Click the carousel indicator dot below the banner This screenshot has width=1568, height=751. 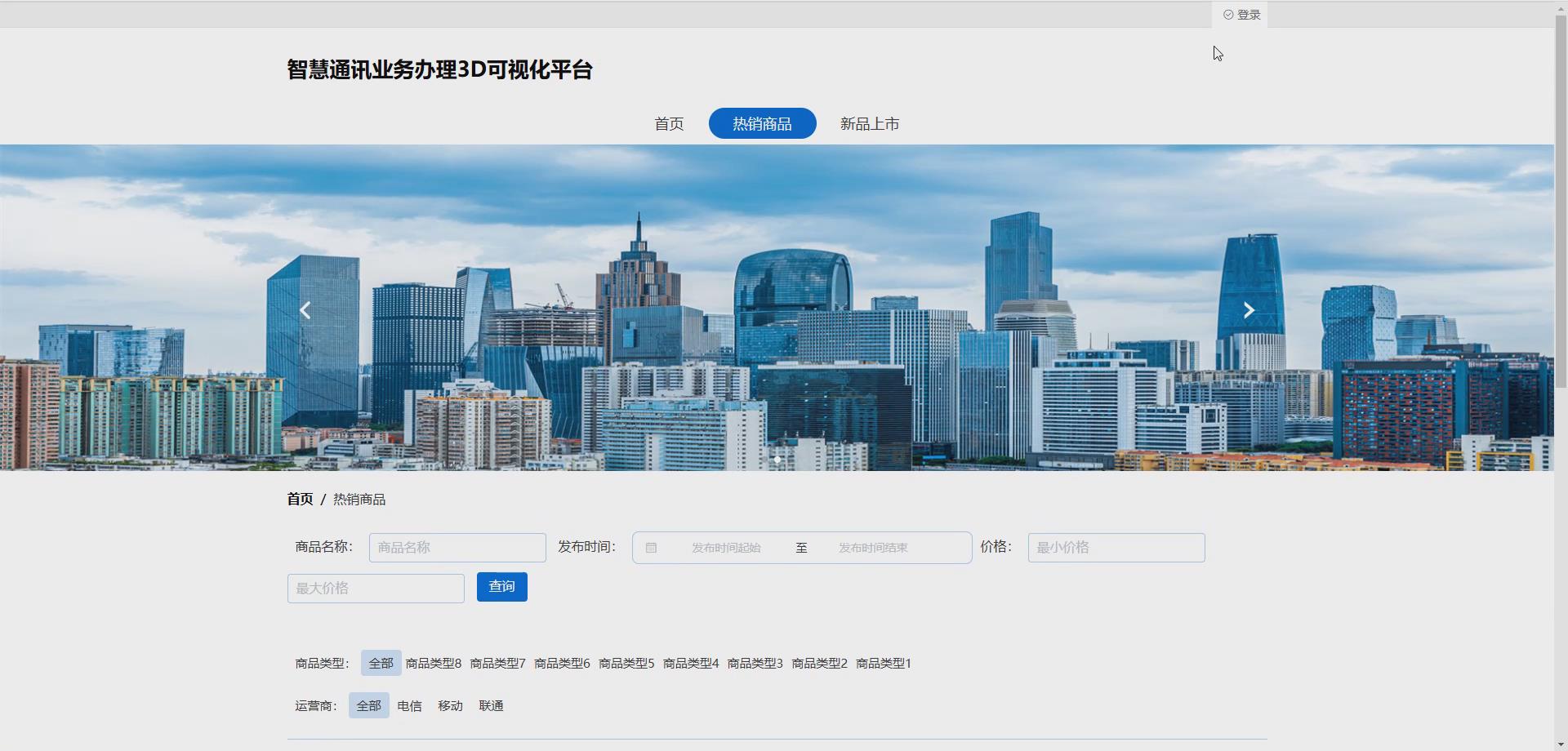pos(777,460)
